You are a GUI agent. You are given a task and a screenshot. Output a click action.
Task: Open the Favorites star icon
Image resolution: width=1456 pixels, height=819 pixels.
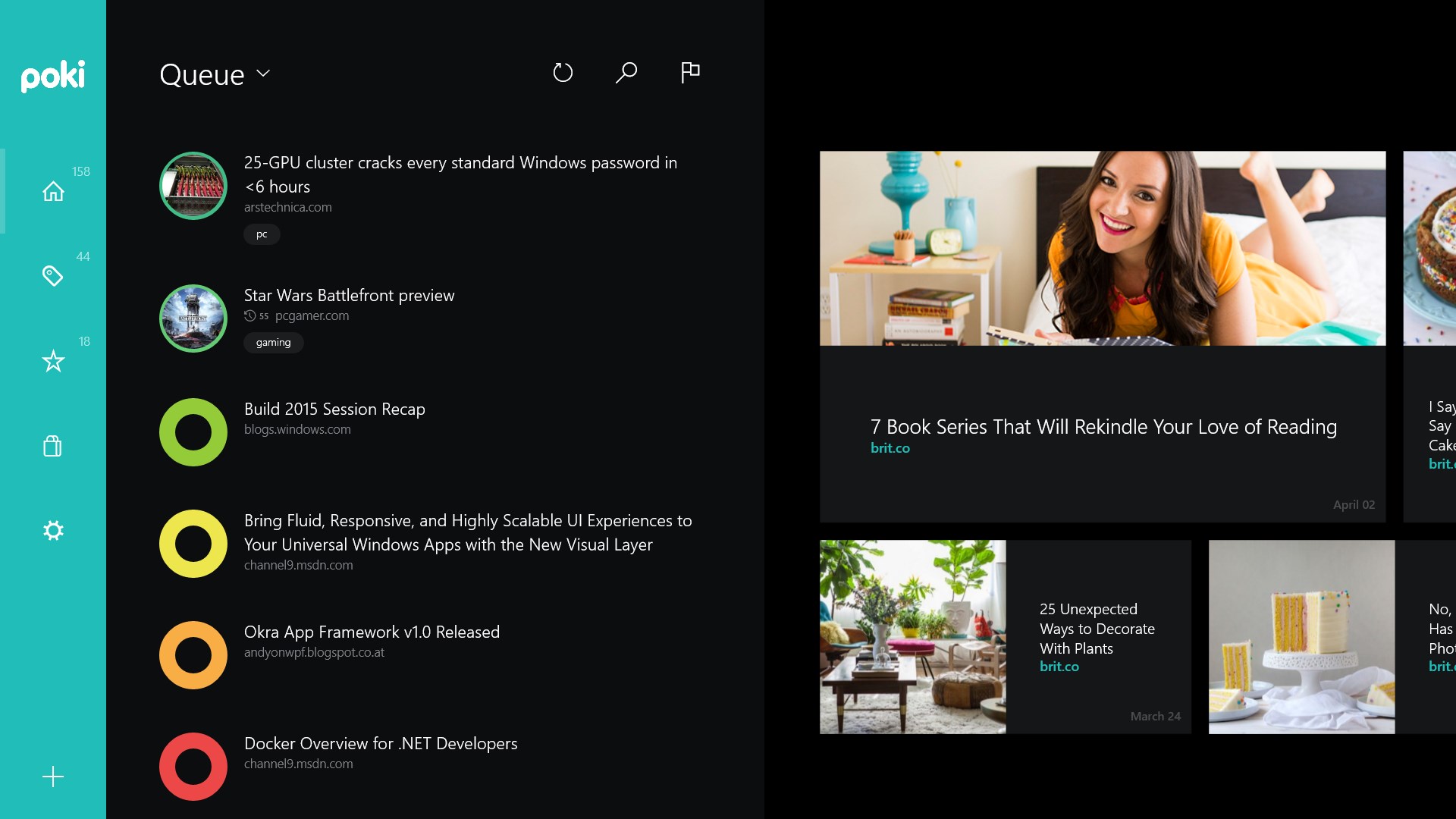53,361
